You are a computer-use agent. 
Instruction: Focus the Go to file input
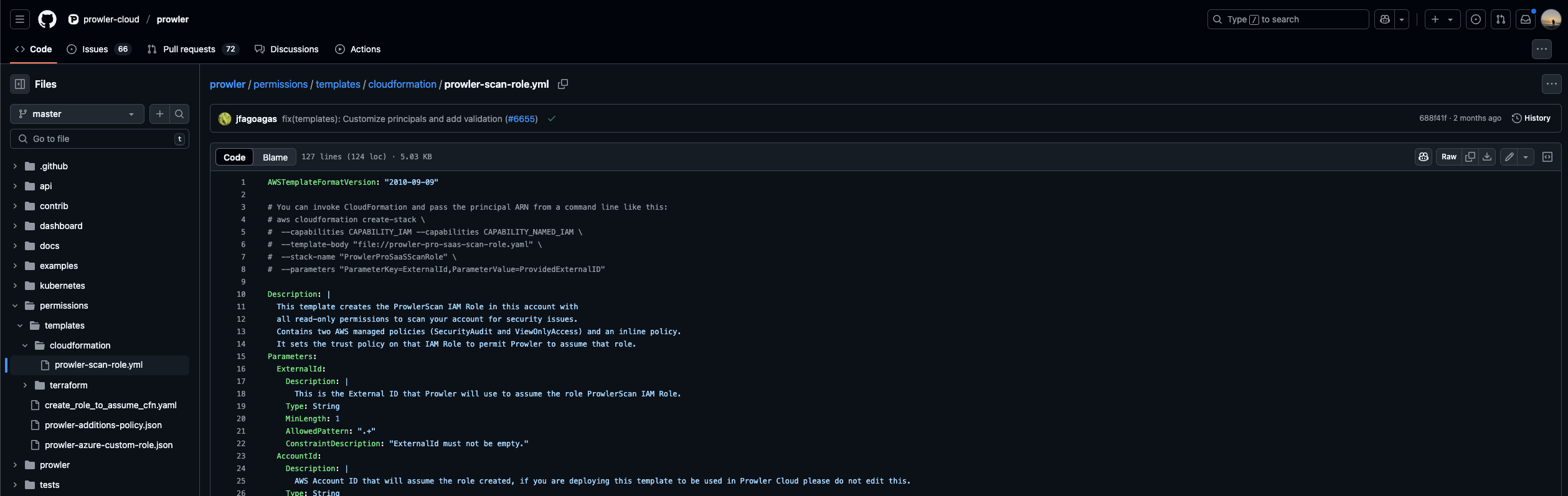tap(100, 139)
